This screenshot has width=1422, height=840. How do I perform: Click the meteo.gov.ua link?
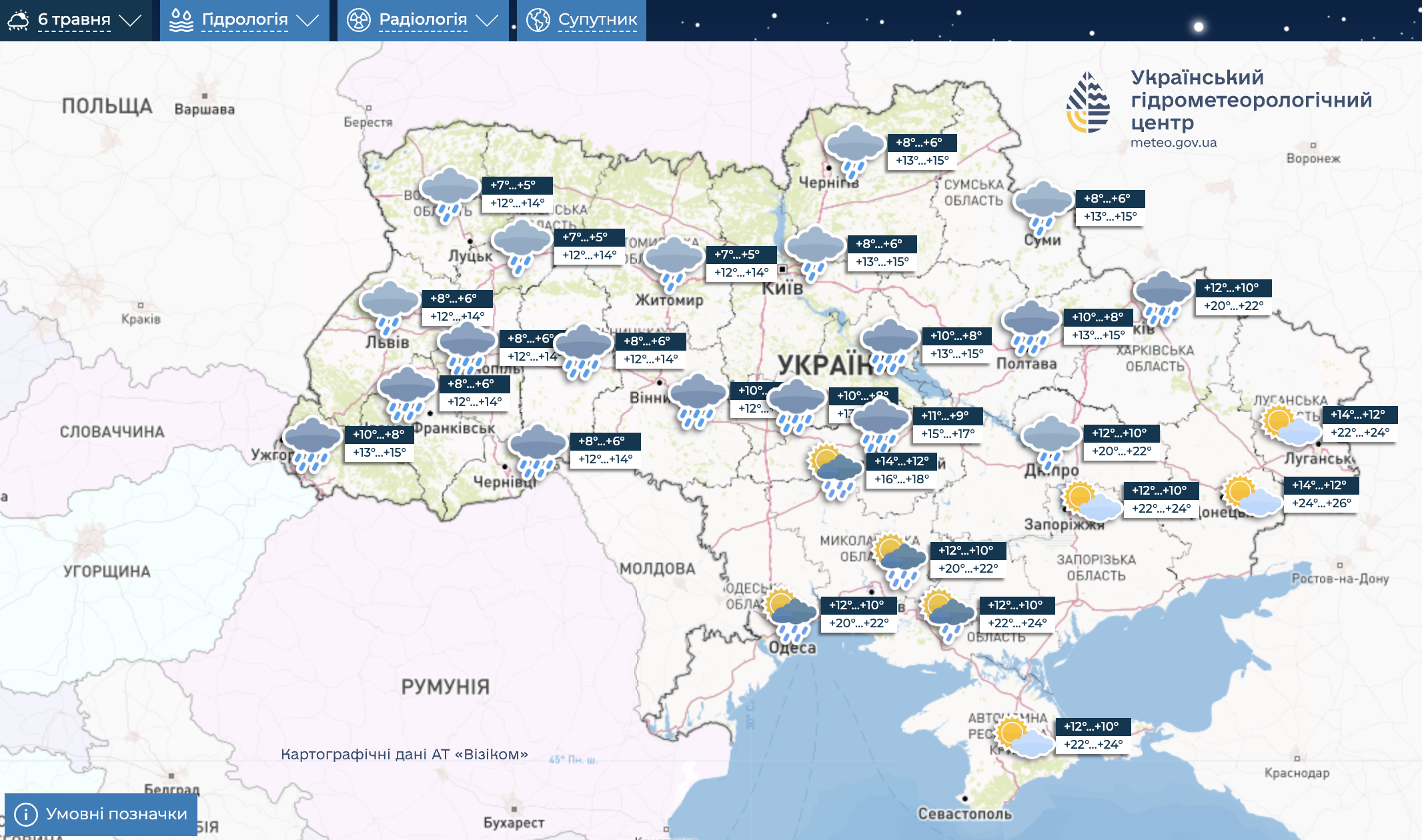(x=1173, y=143)
